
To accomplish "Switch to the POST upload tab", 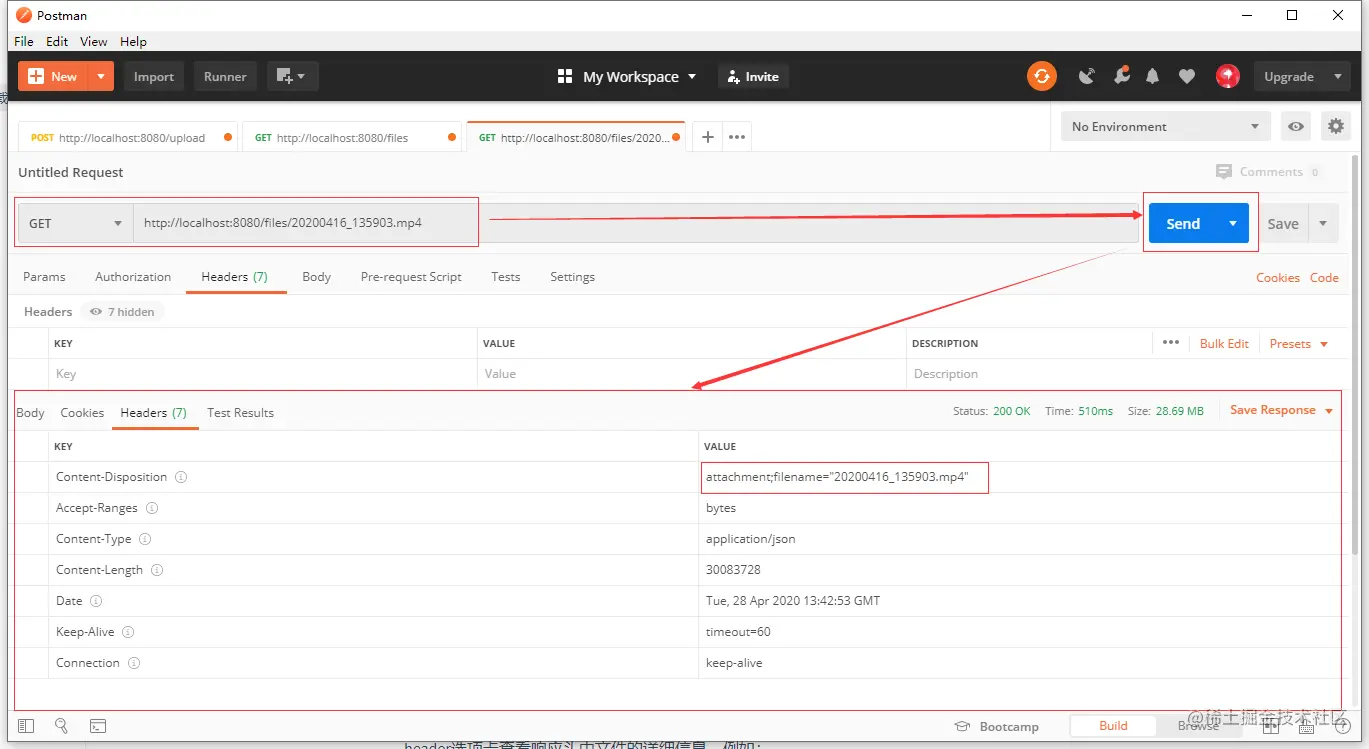I will pos(127,138).
